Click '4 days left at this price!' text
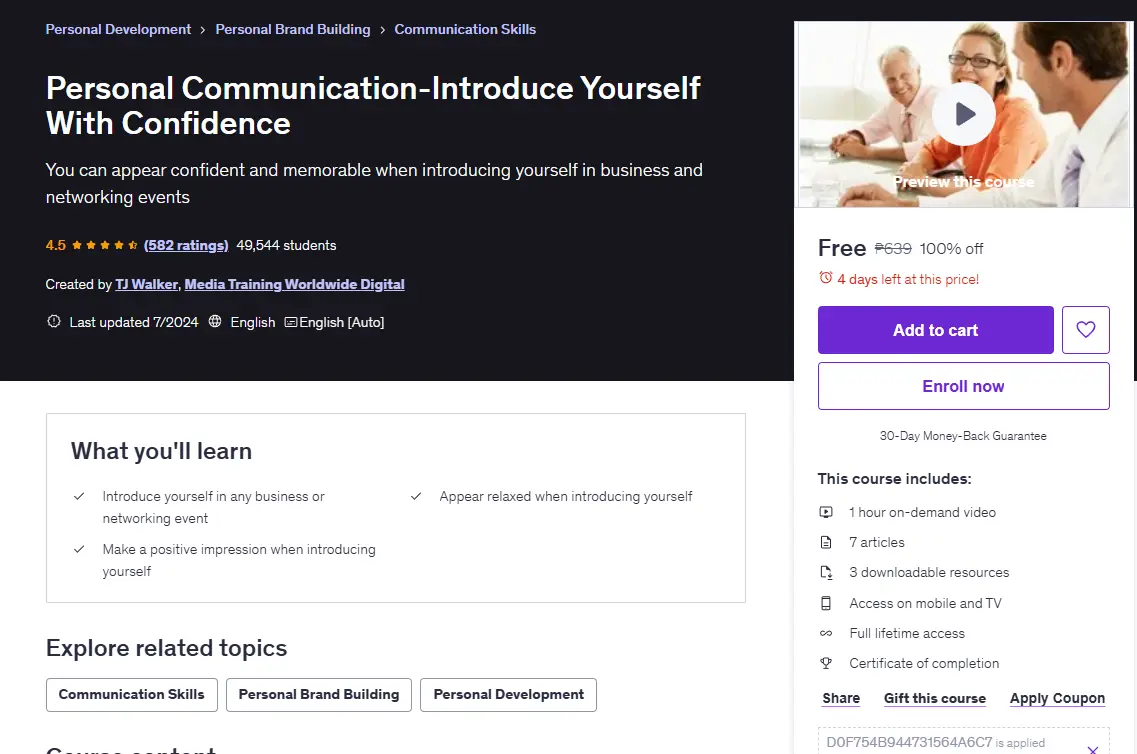1137x754 pixels. pos(908,279)
